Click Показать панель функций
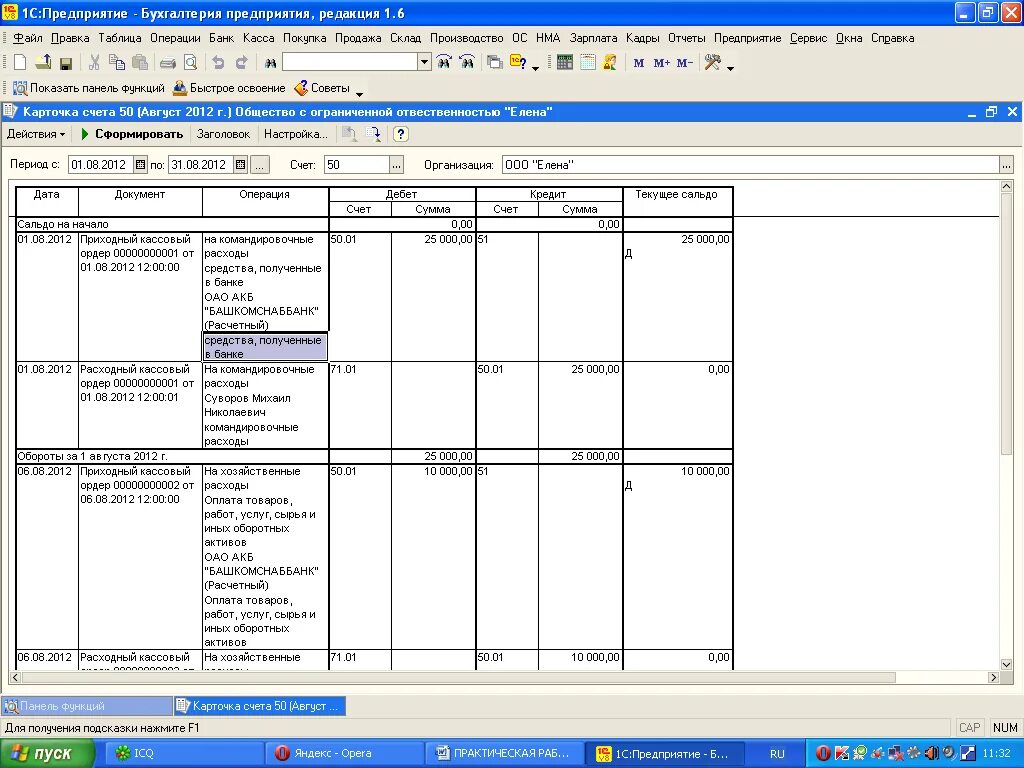The height and width of the screenshot is (768, 1024). pos(89,88)
